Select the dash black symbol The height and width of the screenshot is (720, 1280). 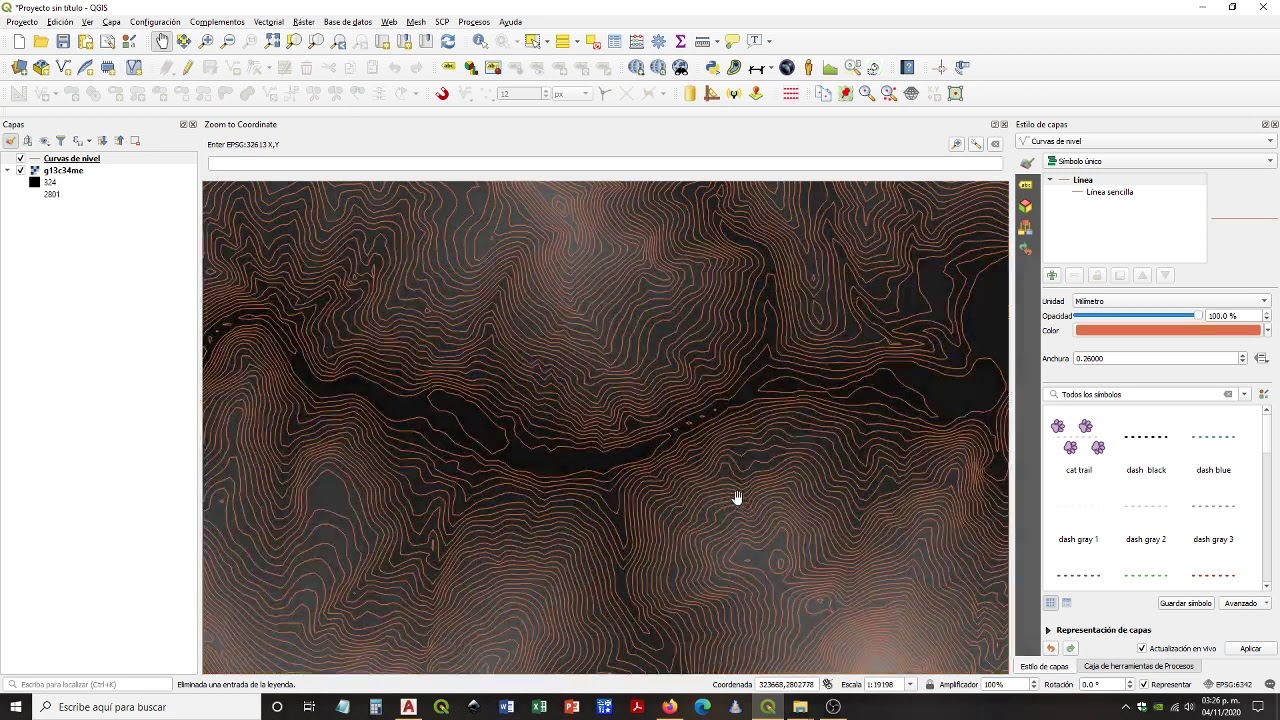tap(1146, 446)
